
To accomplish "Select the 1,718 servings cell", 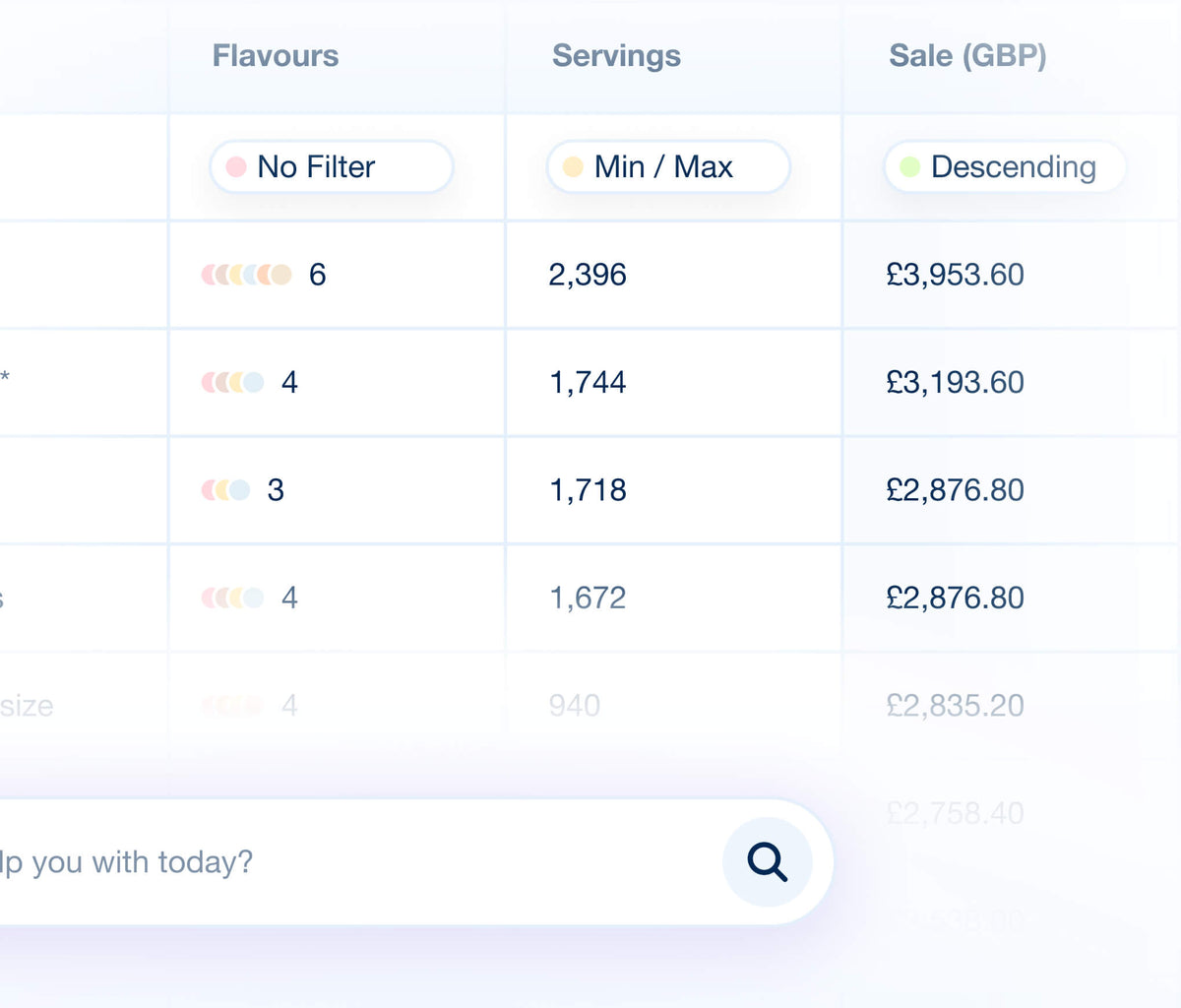I will (588, 489).
